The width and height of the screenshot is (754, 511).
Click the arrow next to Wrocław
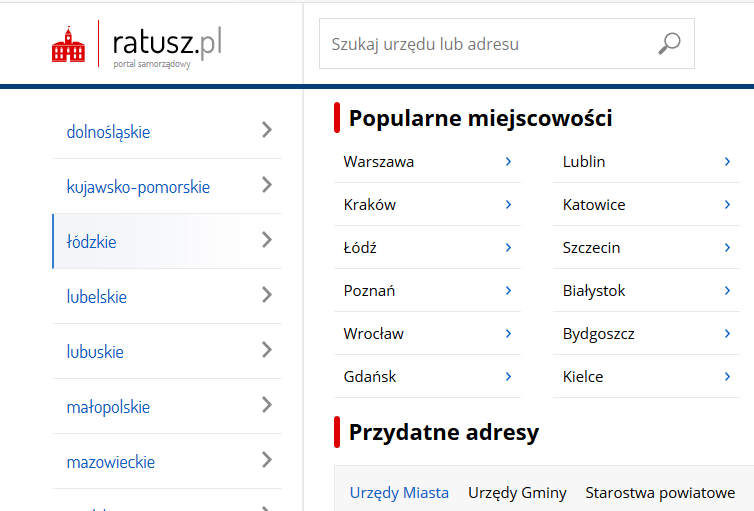pos(508,334)
